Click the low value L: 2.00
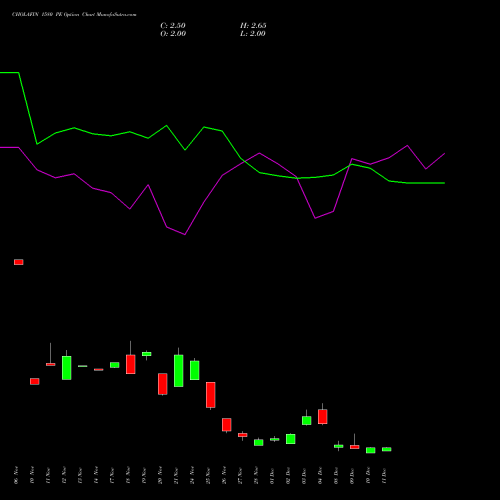The image size is (500, 500). 253,34
